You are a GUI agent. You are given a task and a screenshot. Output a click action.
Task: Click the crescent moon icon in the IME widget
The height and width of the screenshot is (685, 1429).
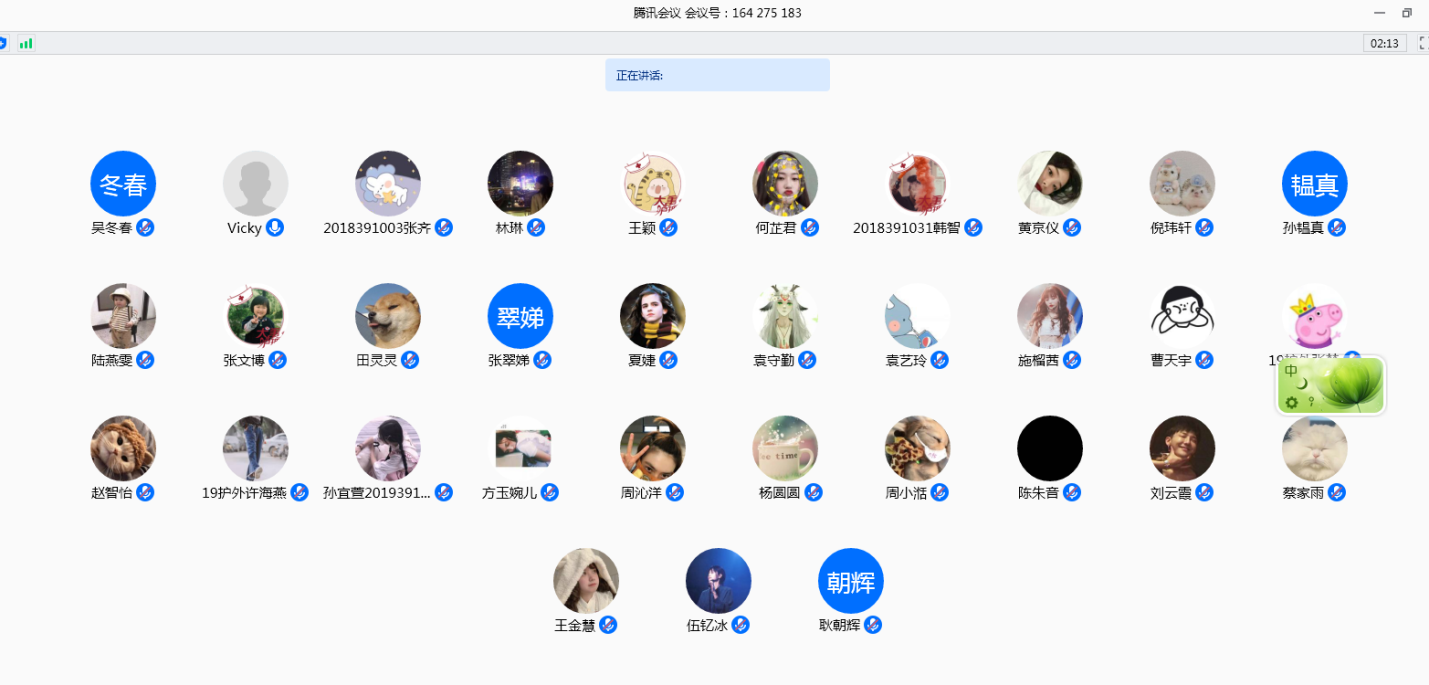pyautogui.click(x=1303, y=383)
